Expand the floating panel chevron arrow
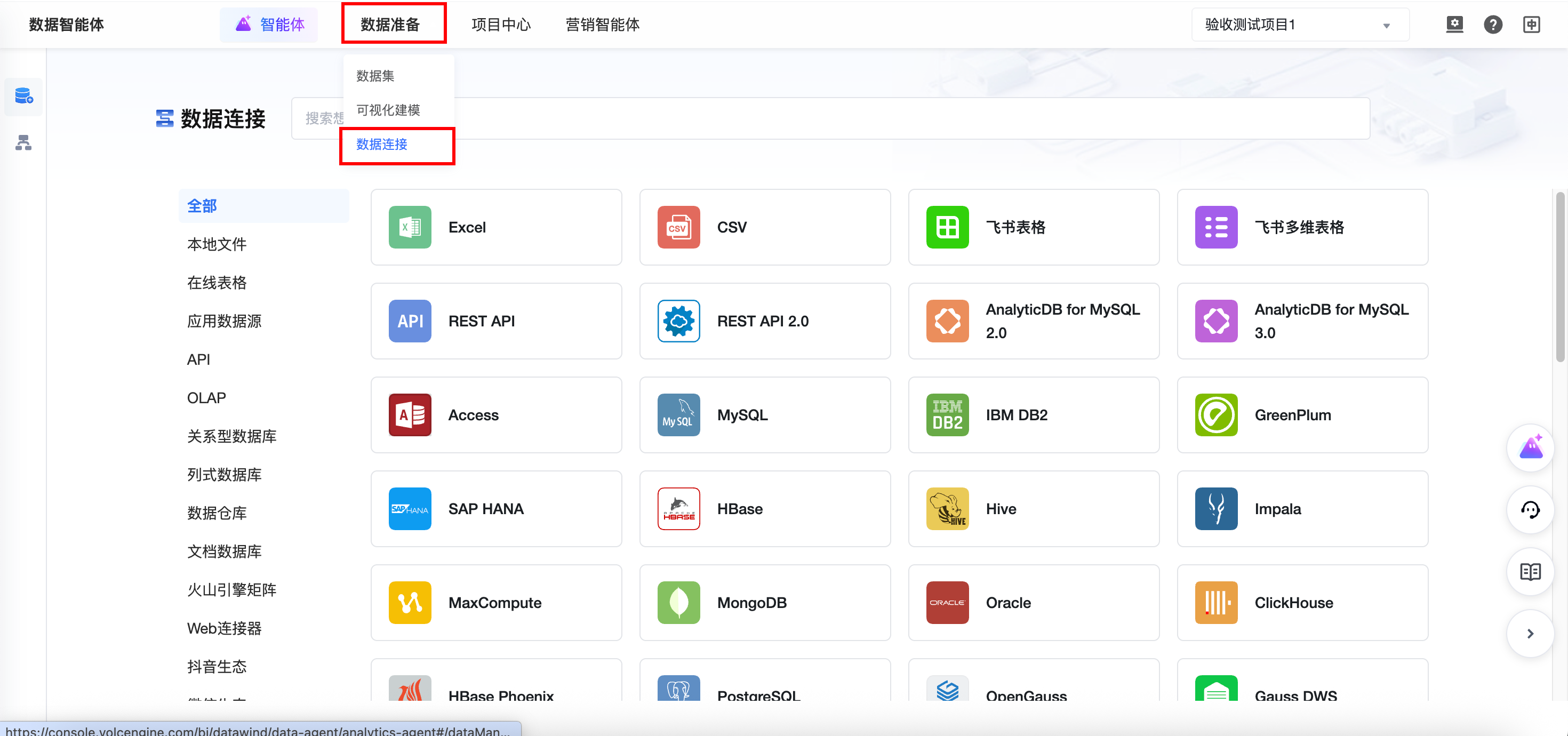 (1530, 634)
